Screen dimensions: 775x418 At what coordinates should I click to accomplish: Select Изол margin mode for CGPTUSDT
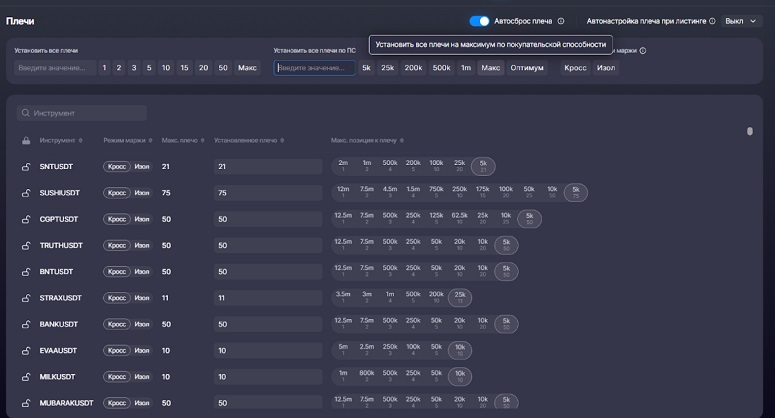142,219
